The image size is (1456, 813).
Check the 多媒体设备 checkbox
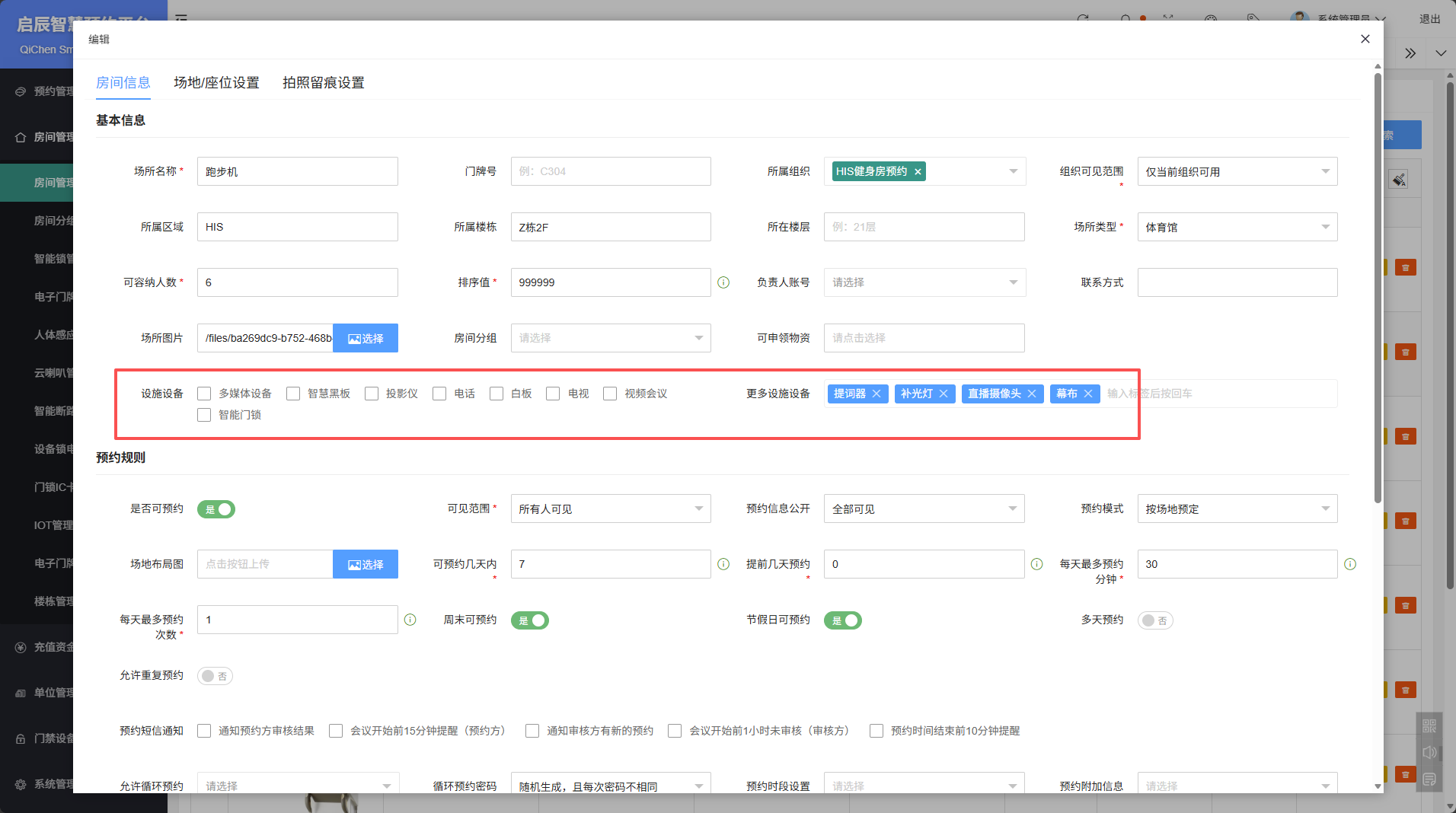(204, 394)
